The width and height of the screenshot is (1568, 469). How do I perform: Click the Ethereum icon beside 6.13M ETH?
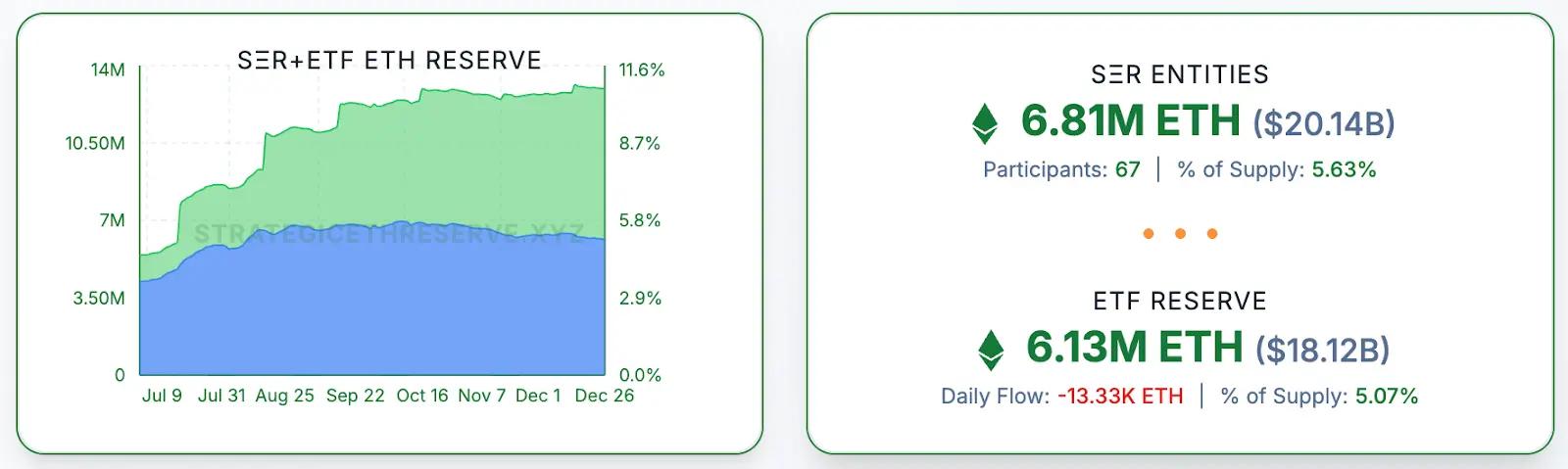pos(992,350)
